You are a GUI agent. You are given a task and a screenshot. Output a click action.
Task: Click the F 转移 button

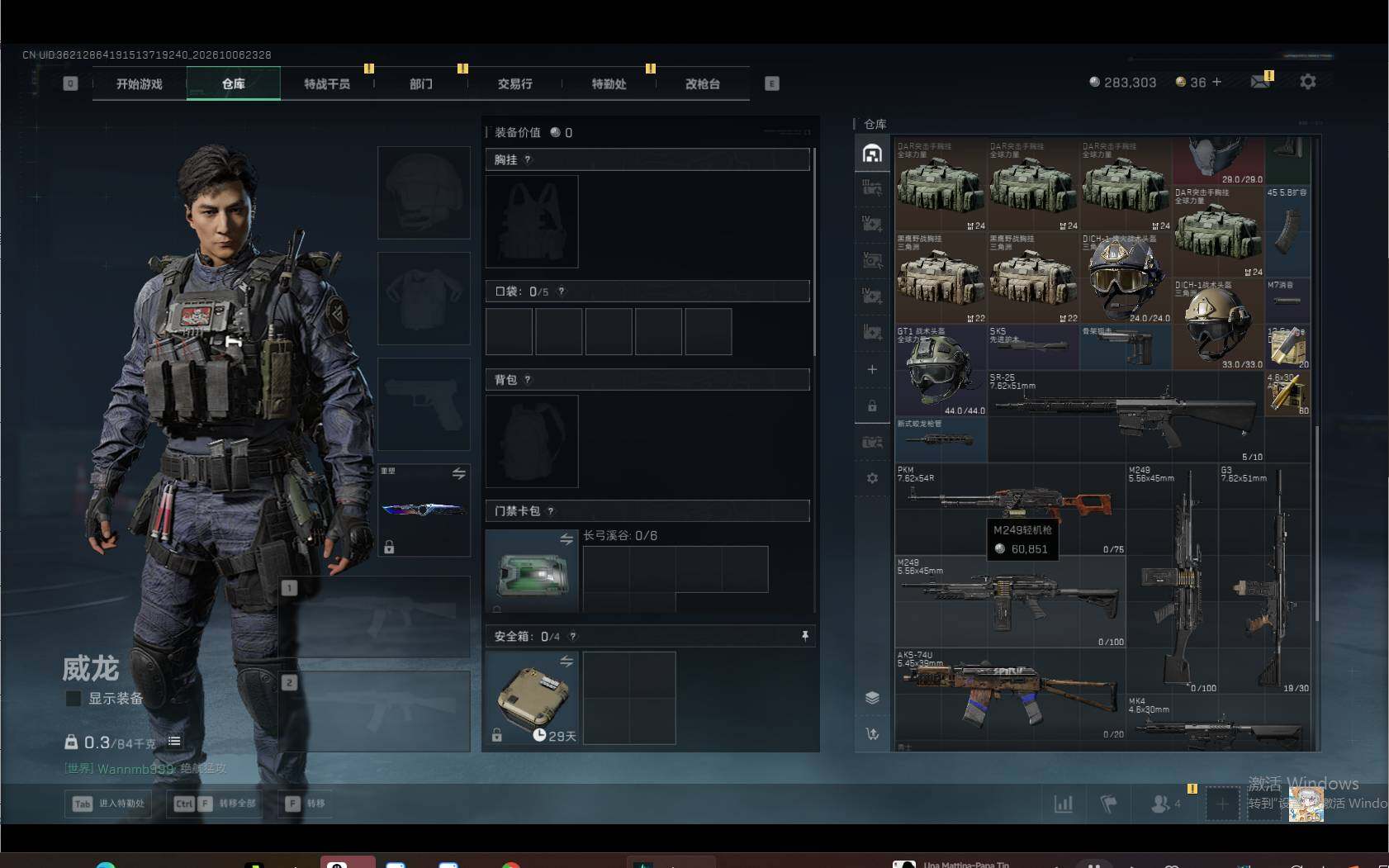pos(305,804)
